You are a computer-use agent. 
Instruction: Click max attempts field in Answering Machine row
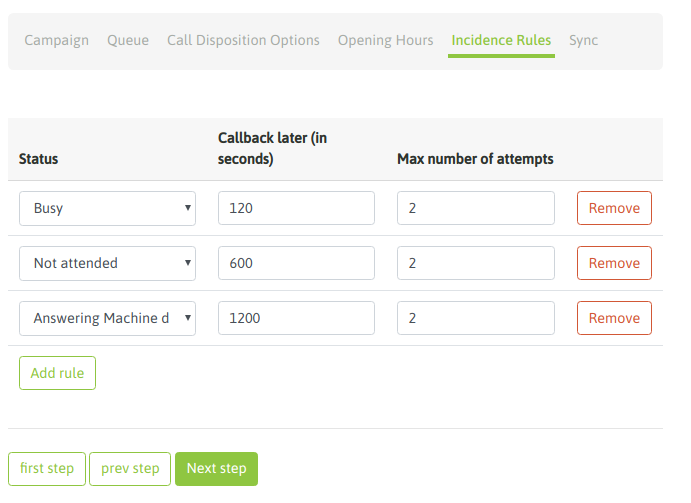pyautogui.click(x=476, y=318)
